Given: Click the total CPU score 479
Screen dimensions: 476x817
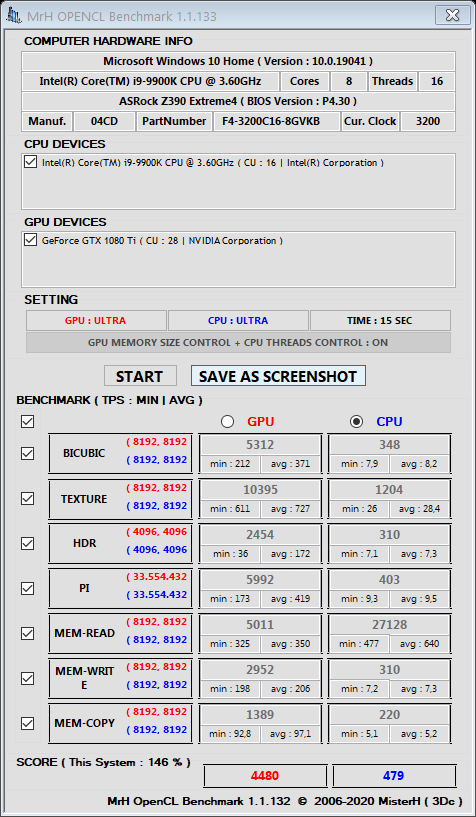Looking at the screenshot, I should click(x=394, y=775).
